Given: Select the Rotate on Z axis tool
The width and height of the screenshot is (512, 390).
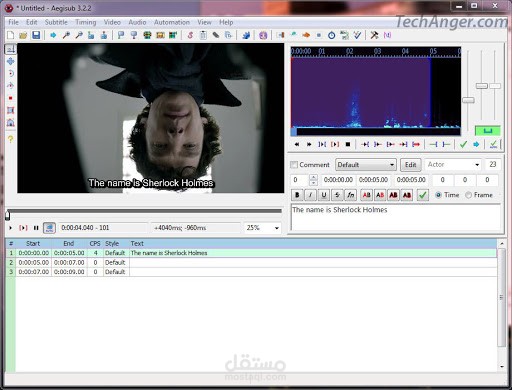Looking at the screenshot, I should pyautogui.click(x=11, y=74).
